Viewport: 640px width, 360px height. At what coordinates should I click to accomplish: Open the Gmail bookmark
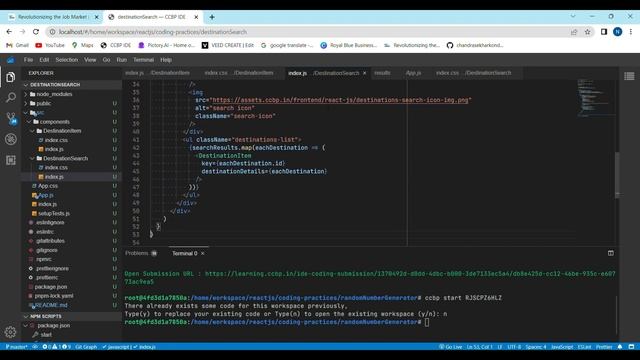pyautogui.click(x=18, y=45)
